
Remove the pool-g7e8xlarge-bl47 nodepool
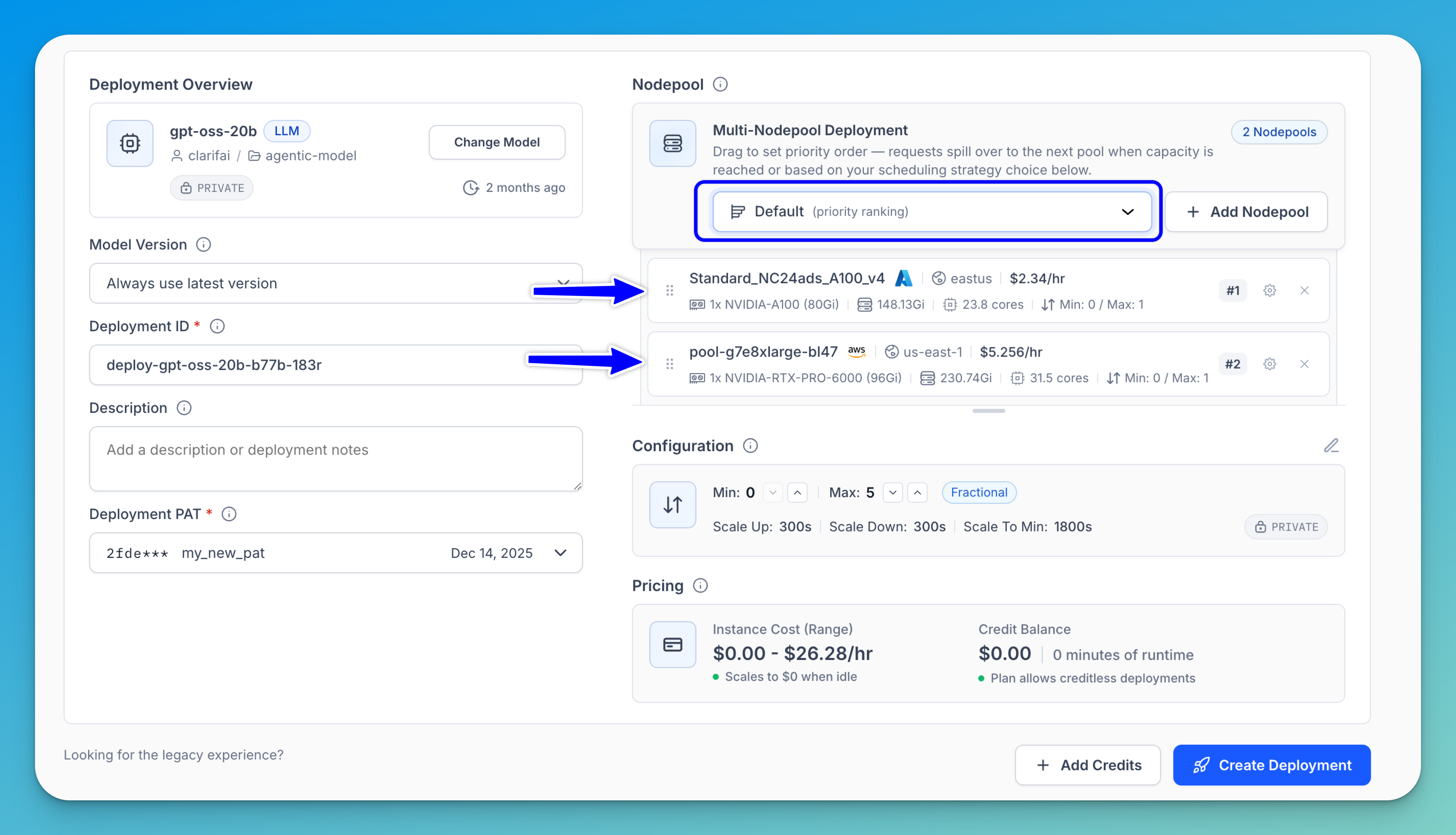(1304, 363)
